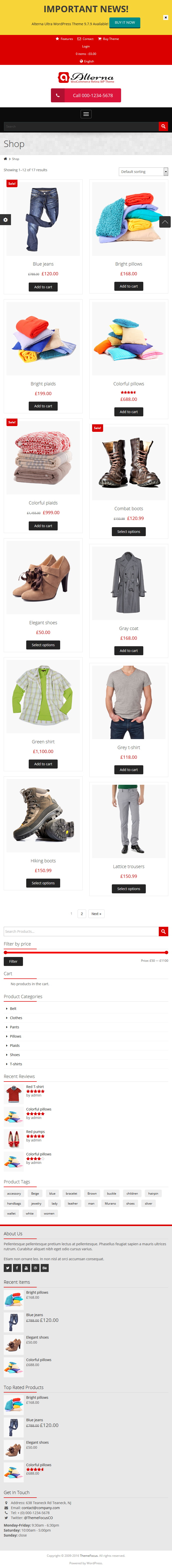Open the Facebook social icon in footer
172x1568 pixels.
coord(17,1268)
